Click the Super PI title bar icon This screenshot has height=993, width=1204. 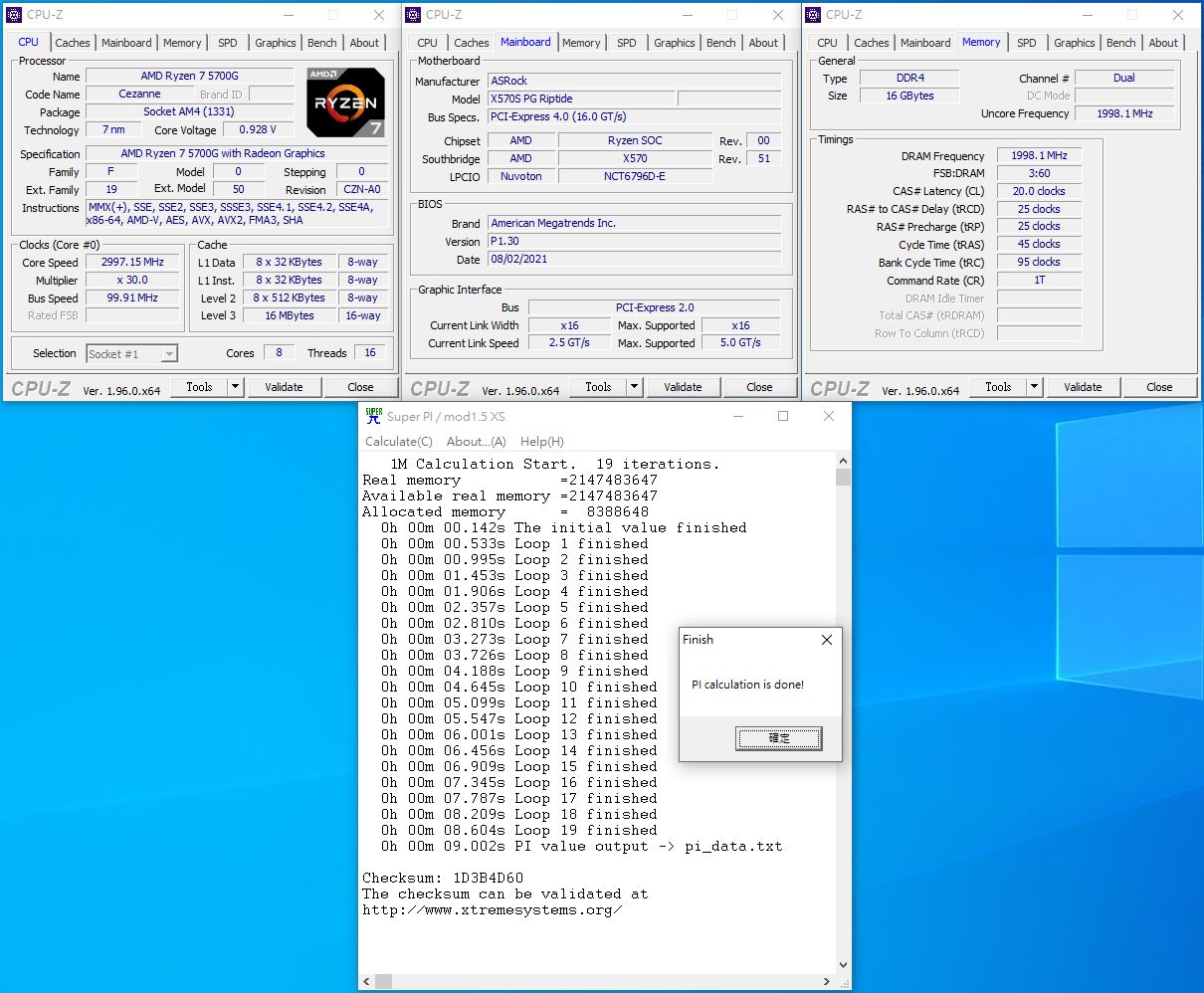click(373, 416)
